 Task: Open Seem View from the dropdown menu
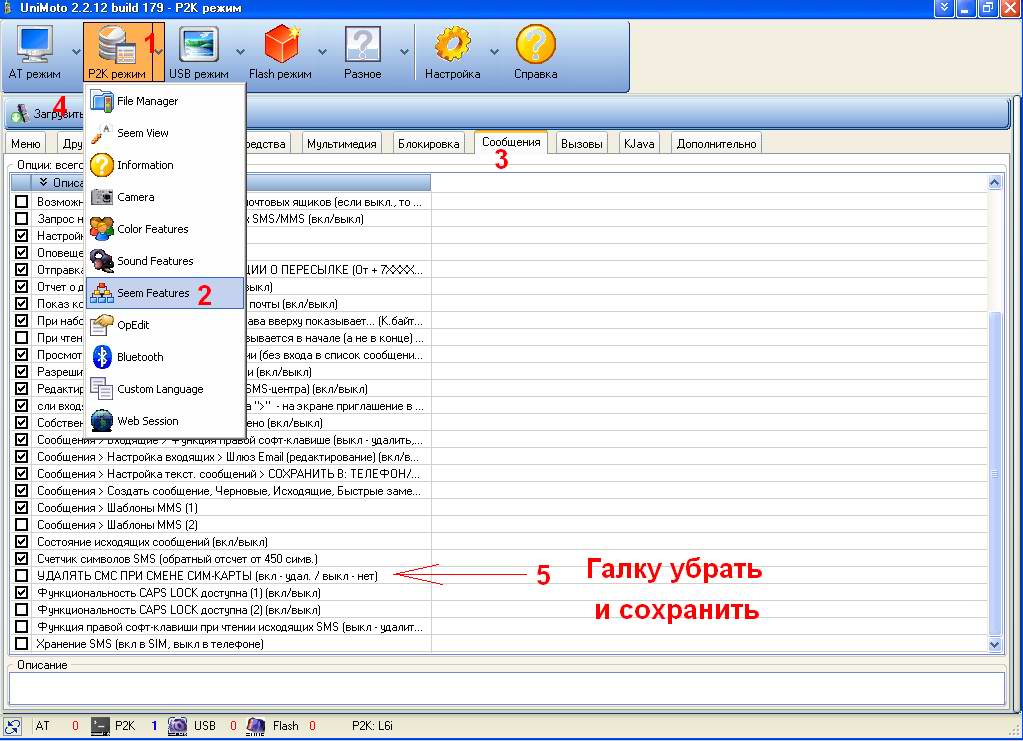coord(166,133)
